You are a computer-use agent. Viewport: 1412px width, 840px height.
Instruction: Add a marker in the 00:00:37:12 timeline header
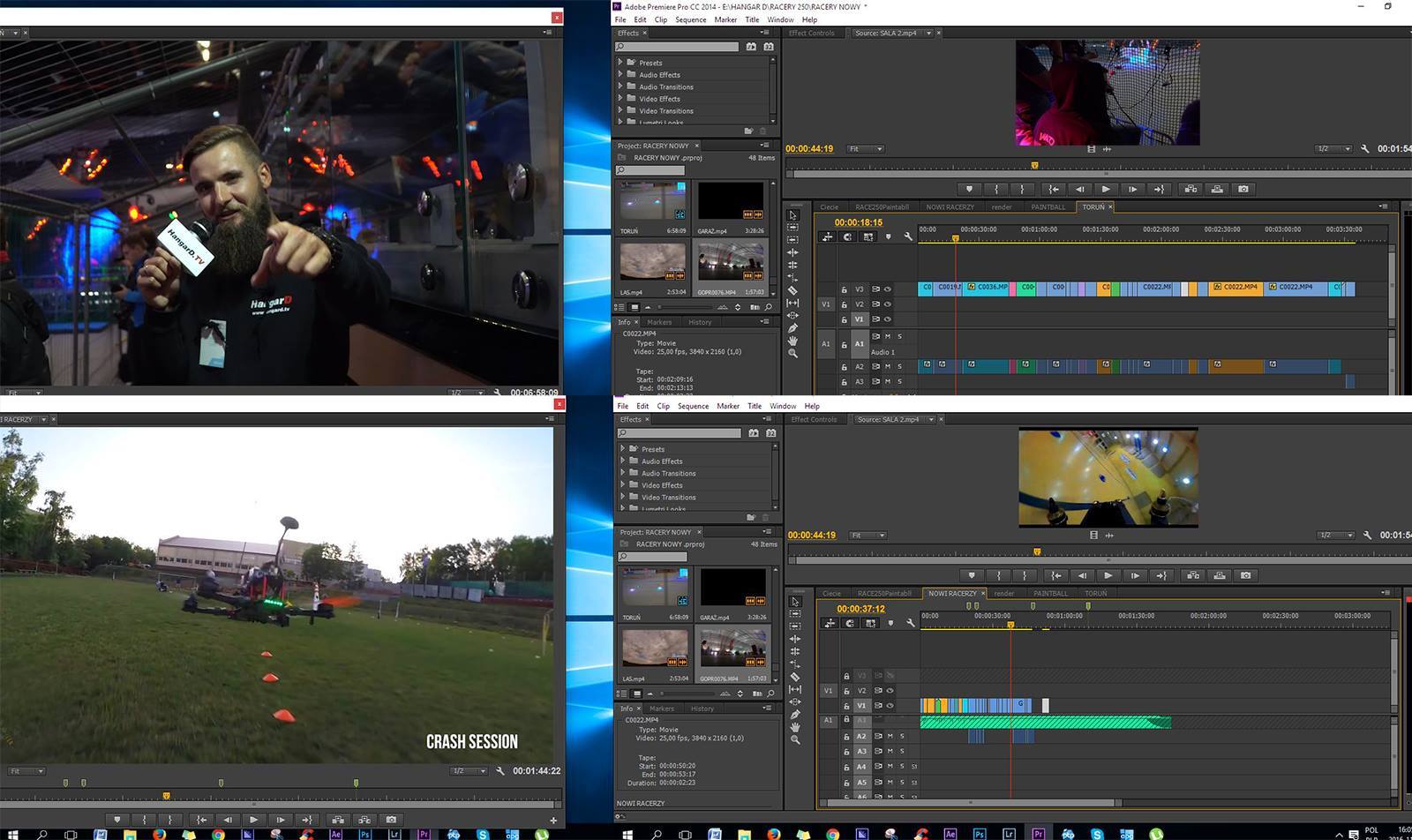[x=890, y=623]
